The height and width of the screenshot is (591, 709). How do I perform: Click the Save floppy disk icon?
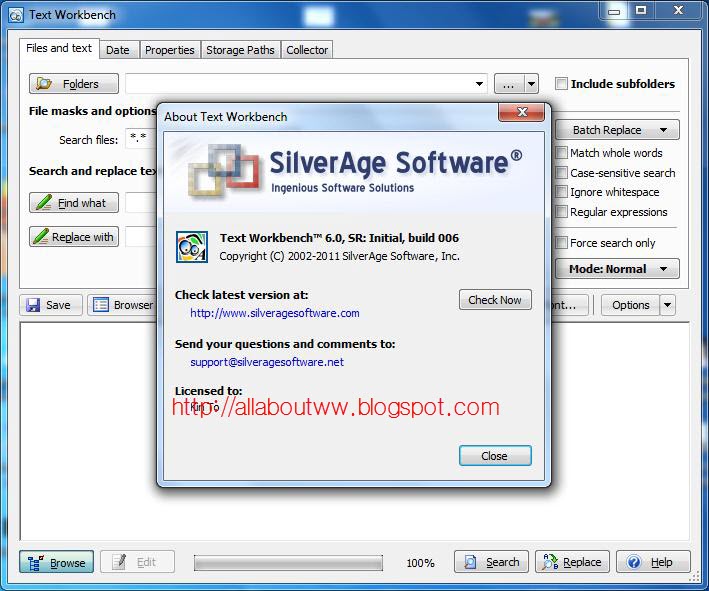(33, 305)
